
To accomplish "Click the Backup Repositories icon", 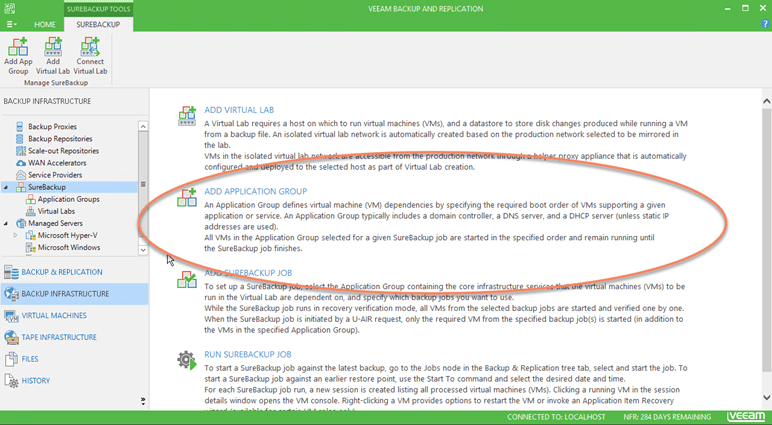I will 20,139.
